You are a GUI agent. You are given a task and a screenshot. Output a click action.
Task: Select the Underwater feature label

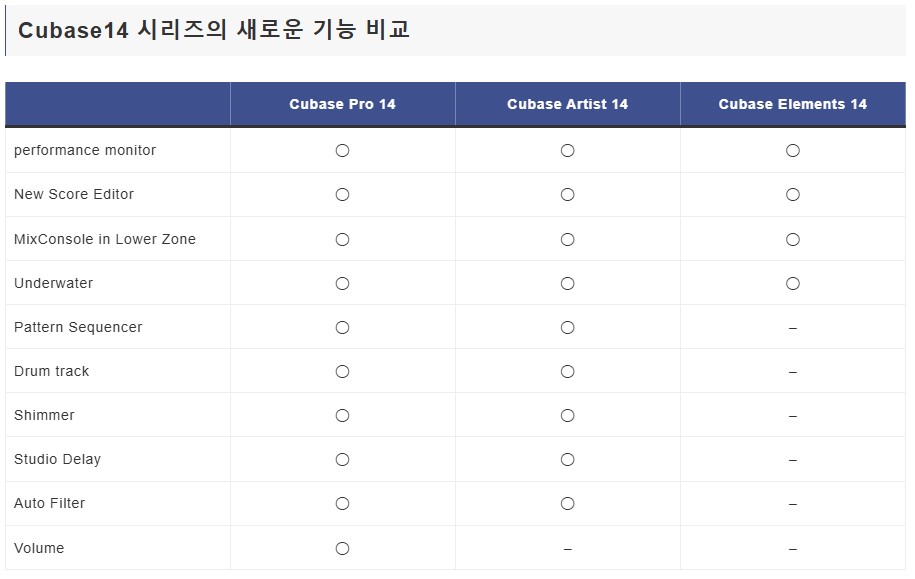53,283
